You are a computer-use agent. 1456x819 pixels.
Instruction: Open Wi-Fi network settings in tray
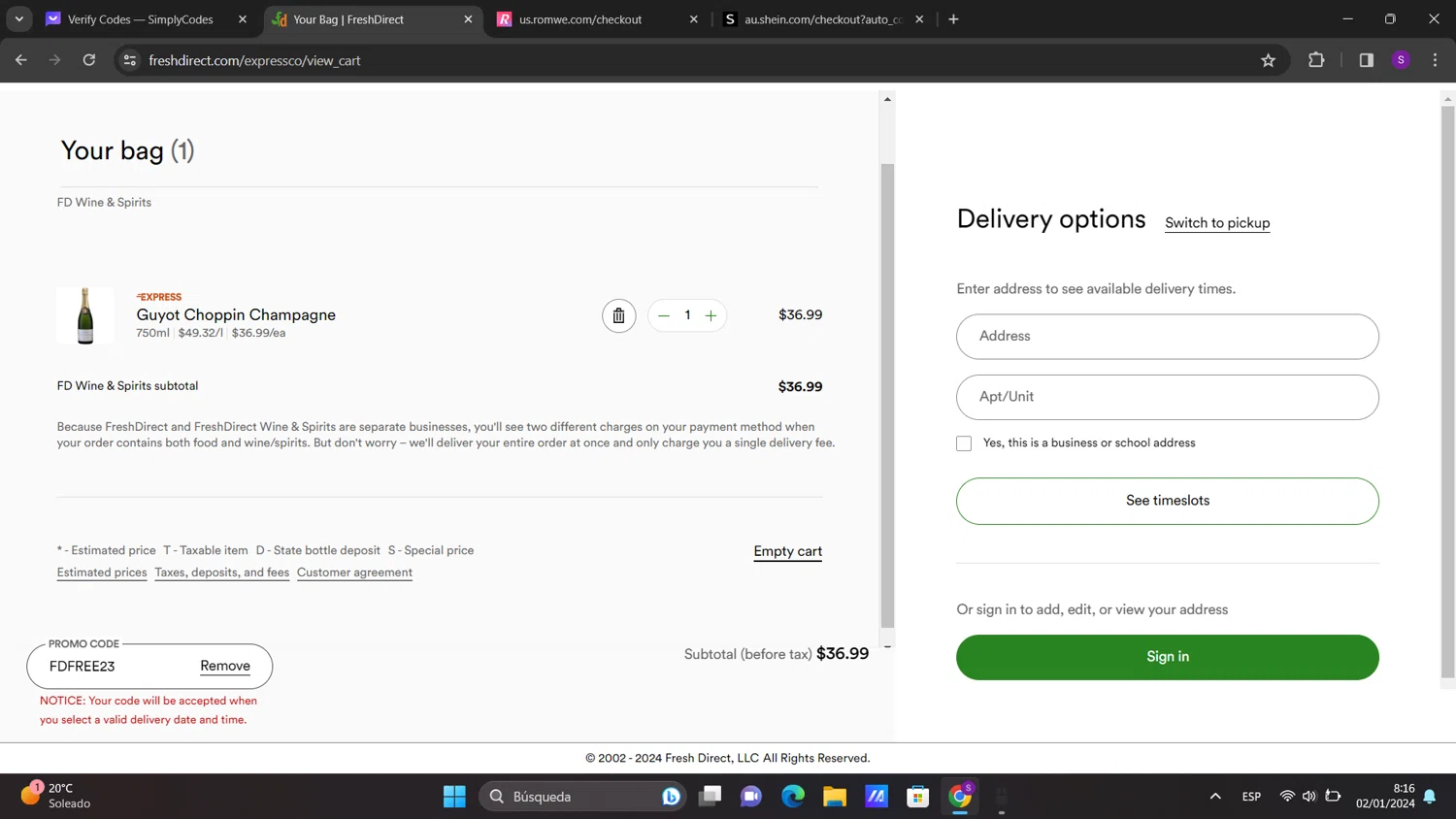tap(1287, 797)
